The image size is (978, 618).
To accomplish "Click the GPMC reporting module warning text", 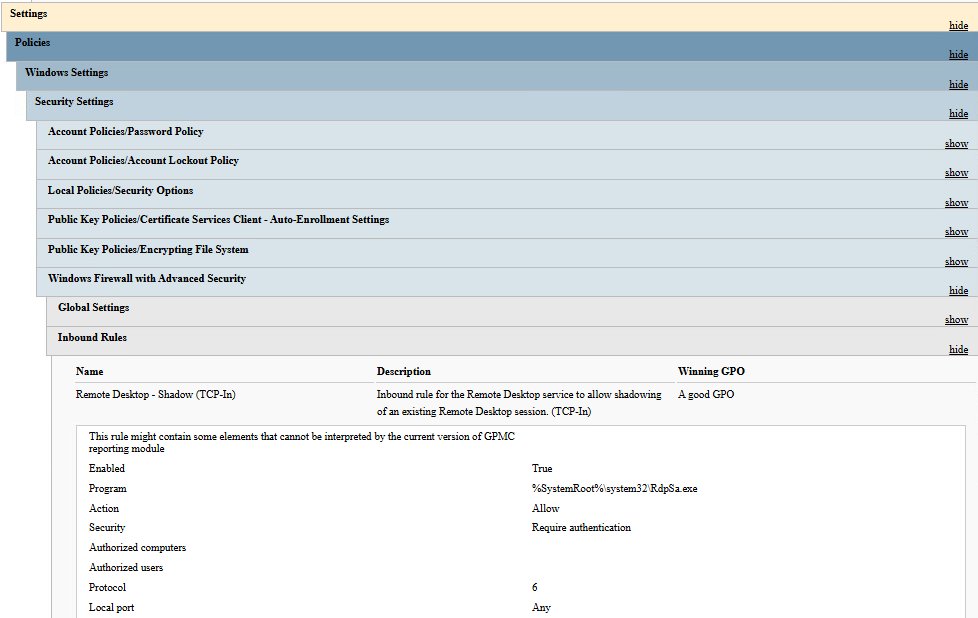I will pos(302,442).
